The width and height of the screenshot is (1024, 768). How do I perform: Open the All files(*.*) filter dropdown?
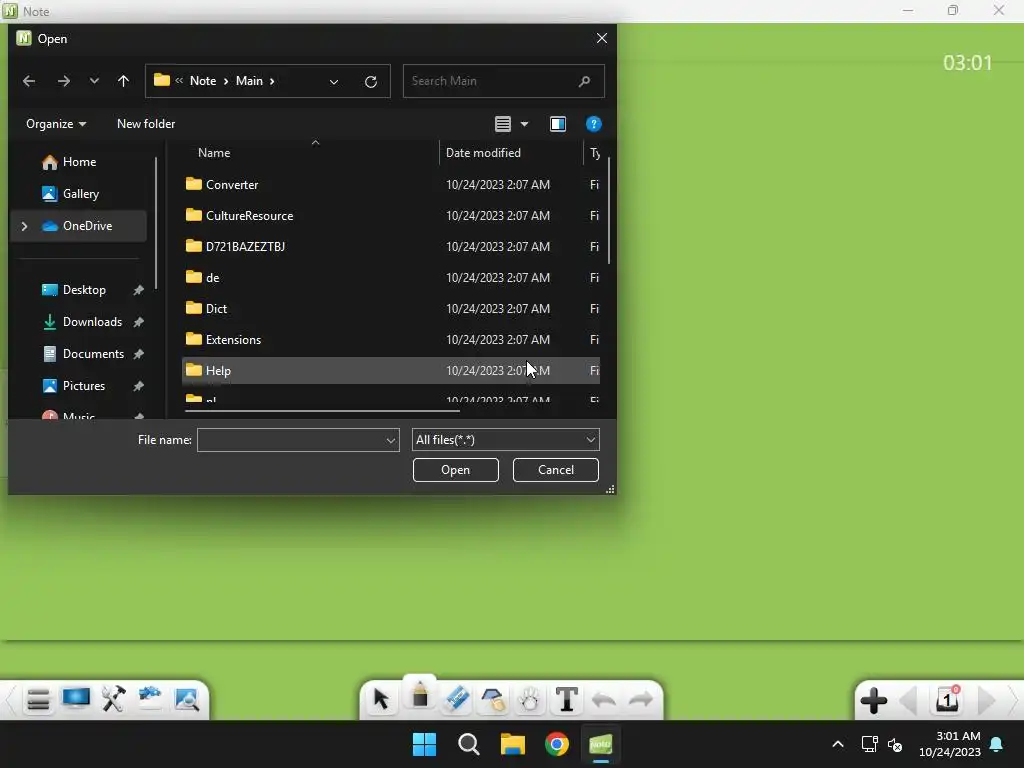coord(590,440)
